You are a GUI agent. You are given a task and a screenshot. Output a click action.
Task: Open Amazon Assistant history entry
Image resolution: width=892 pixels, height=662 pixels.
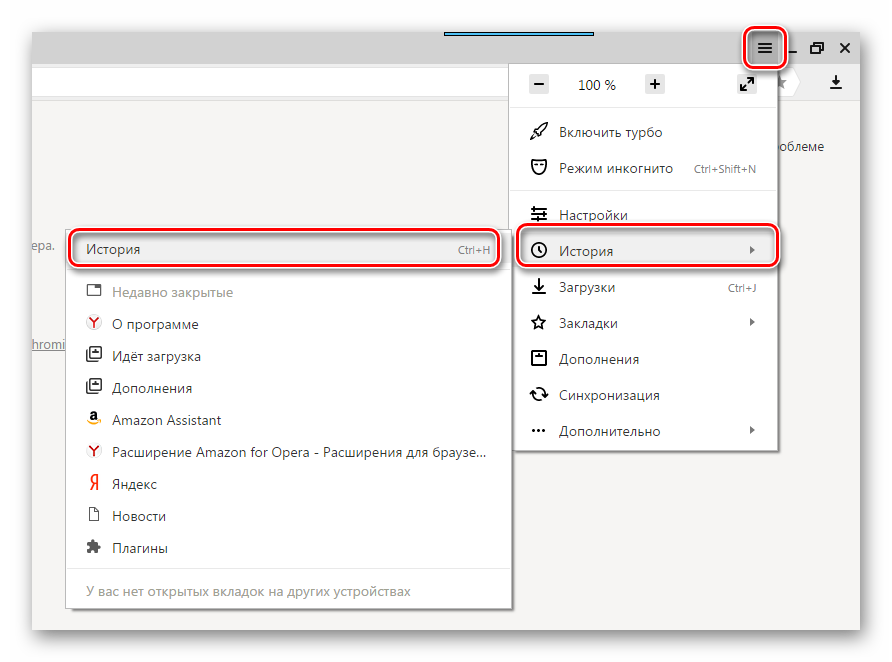pos(166,420)
